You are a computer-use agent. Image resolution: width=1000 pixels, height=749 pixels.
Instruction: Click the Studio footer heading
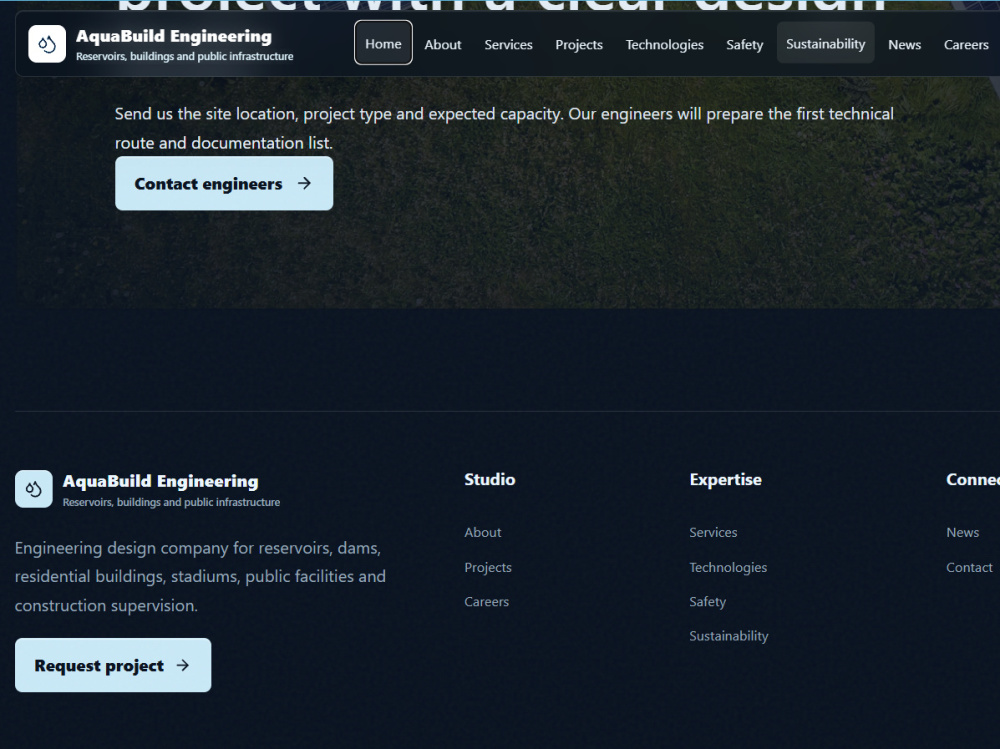[x=490, y=479]
